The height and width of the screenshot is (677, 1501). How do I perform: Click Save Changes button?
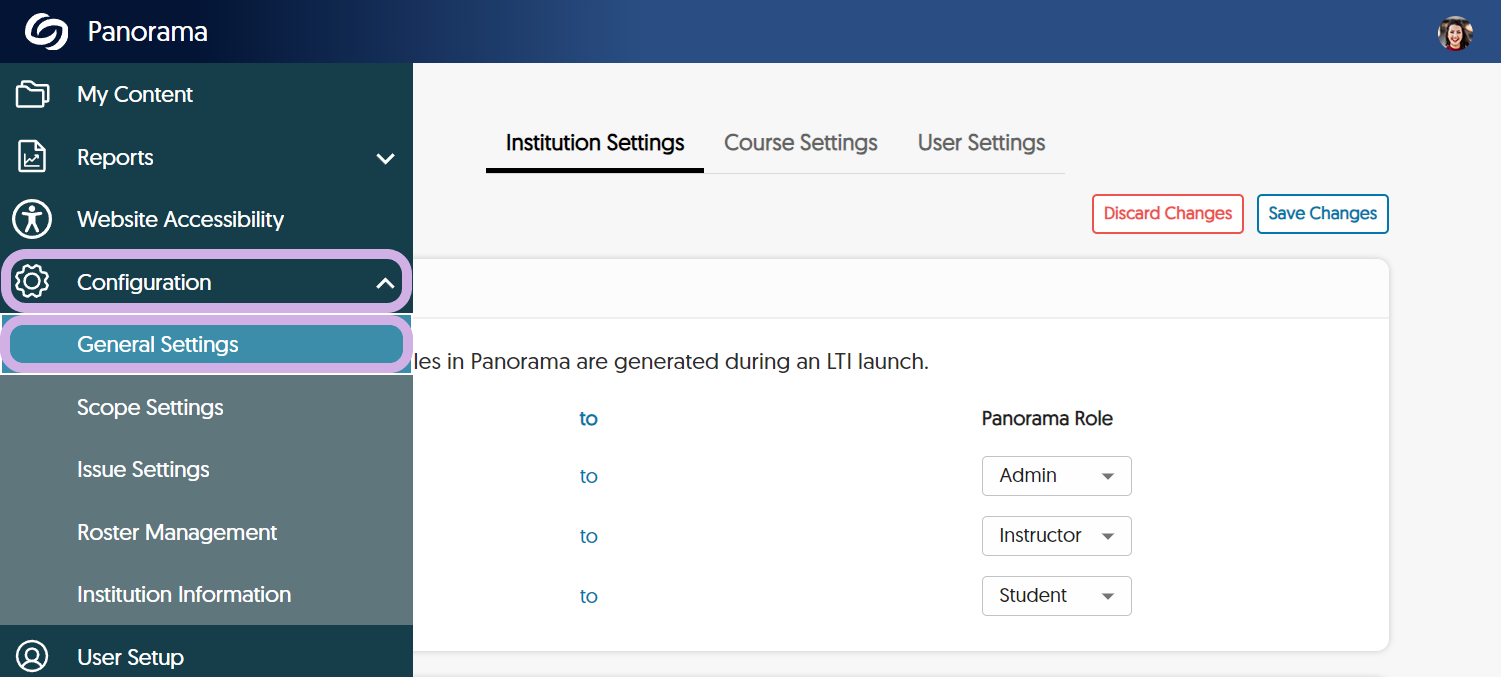coord(1323,214)
